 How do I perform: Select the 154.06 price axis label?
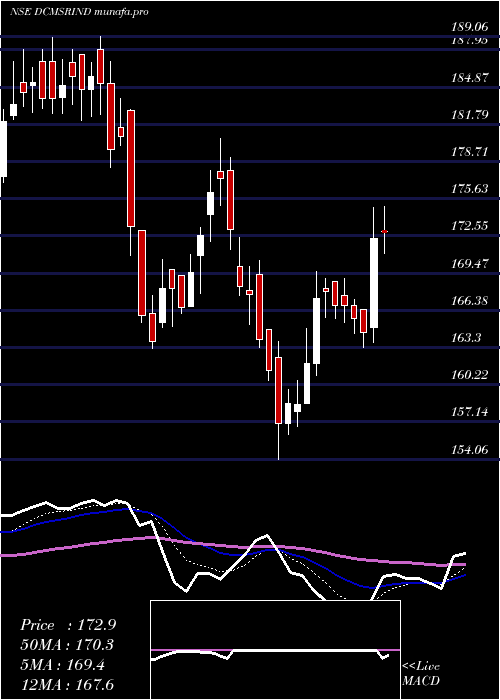[470, 449]
